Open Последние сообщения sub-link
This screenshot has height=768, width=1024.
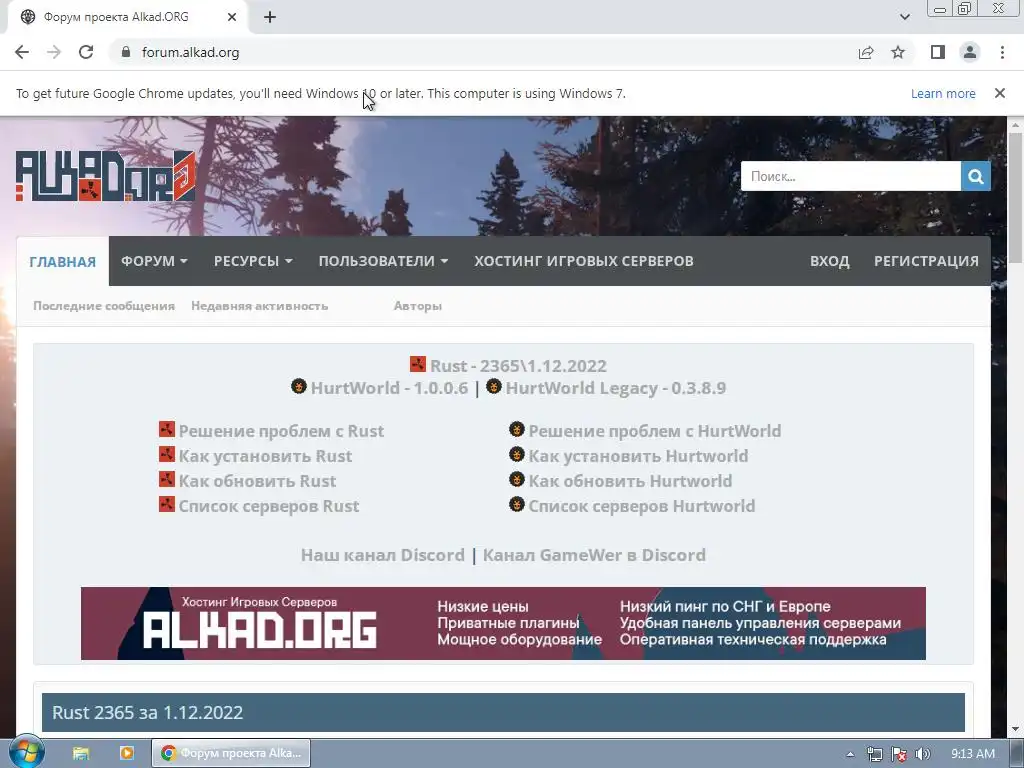(104, 306)
